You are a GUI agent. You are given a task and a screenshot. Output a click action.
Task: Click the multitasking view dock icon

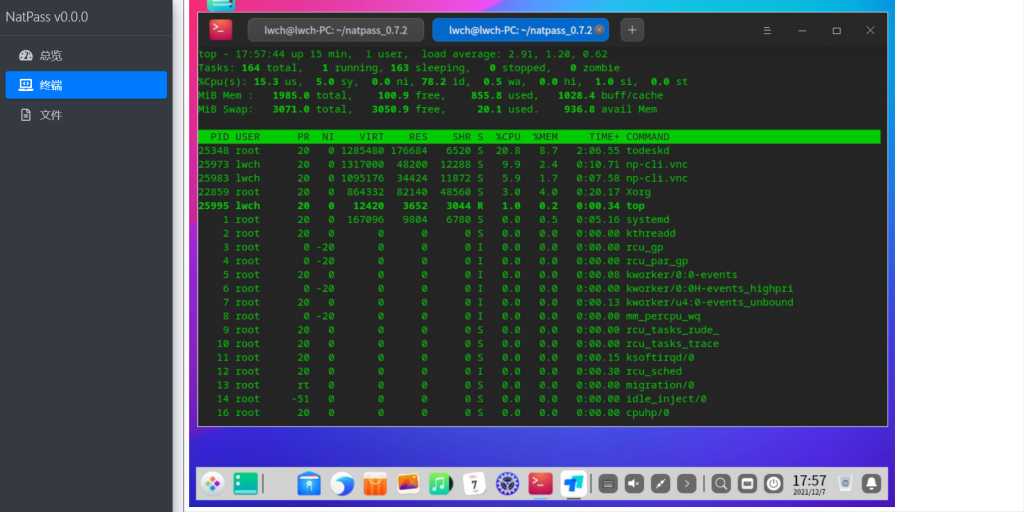pyautogui.click(x=246, y=484)
